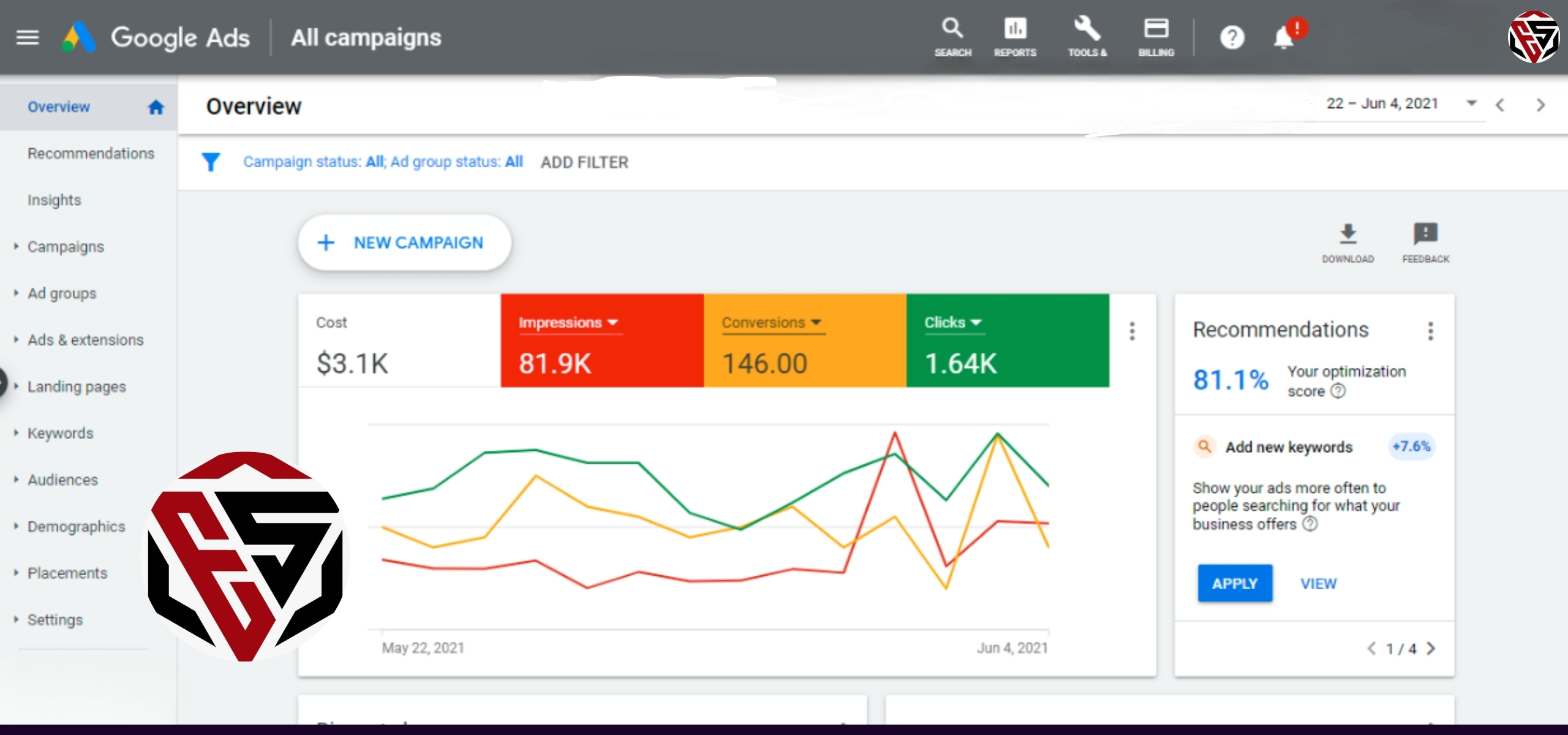
Task: Apply the Add new keywords recommendation
Action: click(1234, 583)
